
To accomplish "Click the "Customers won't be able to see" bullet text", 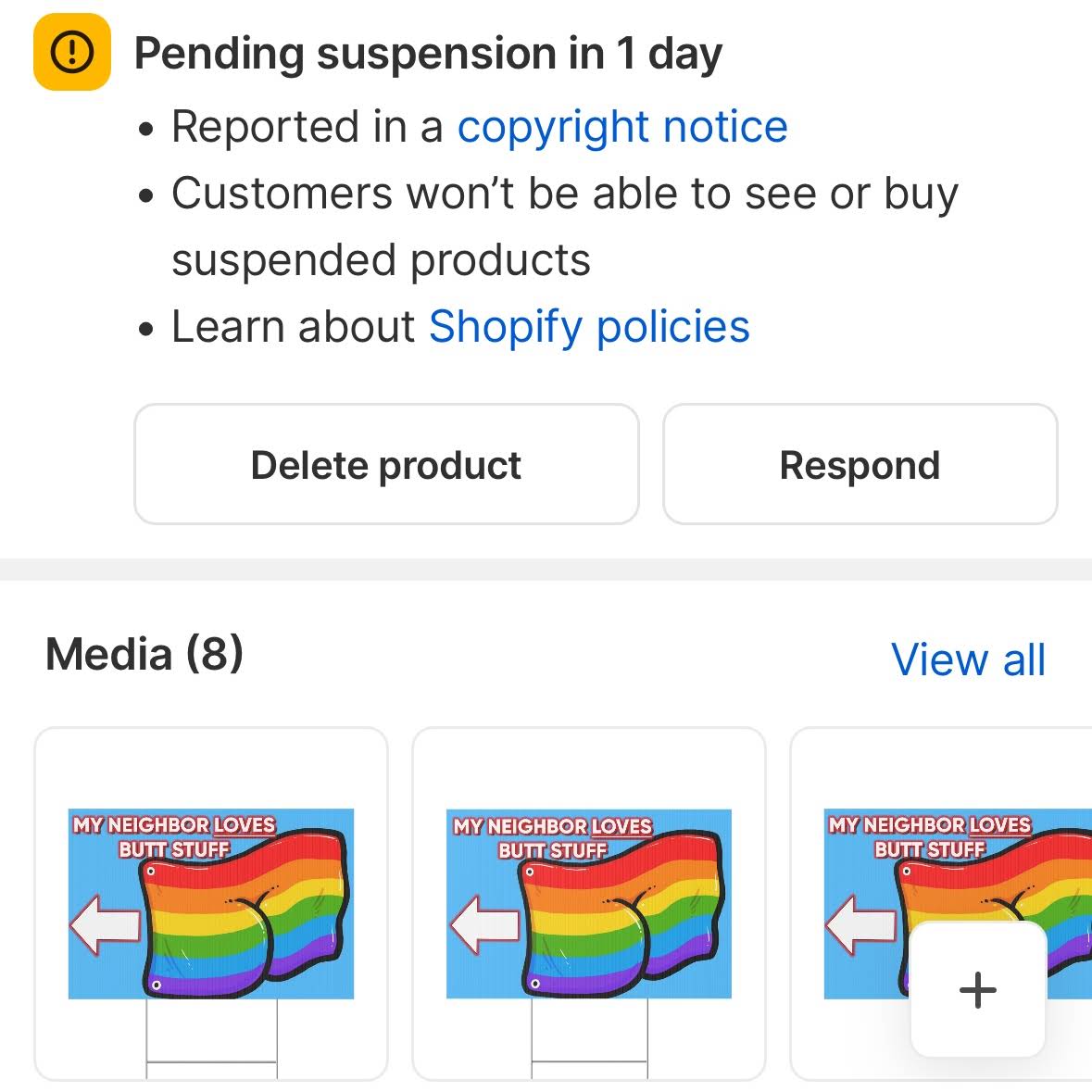I will click(x=565, y=195).
